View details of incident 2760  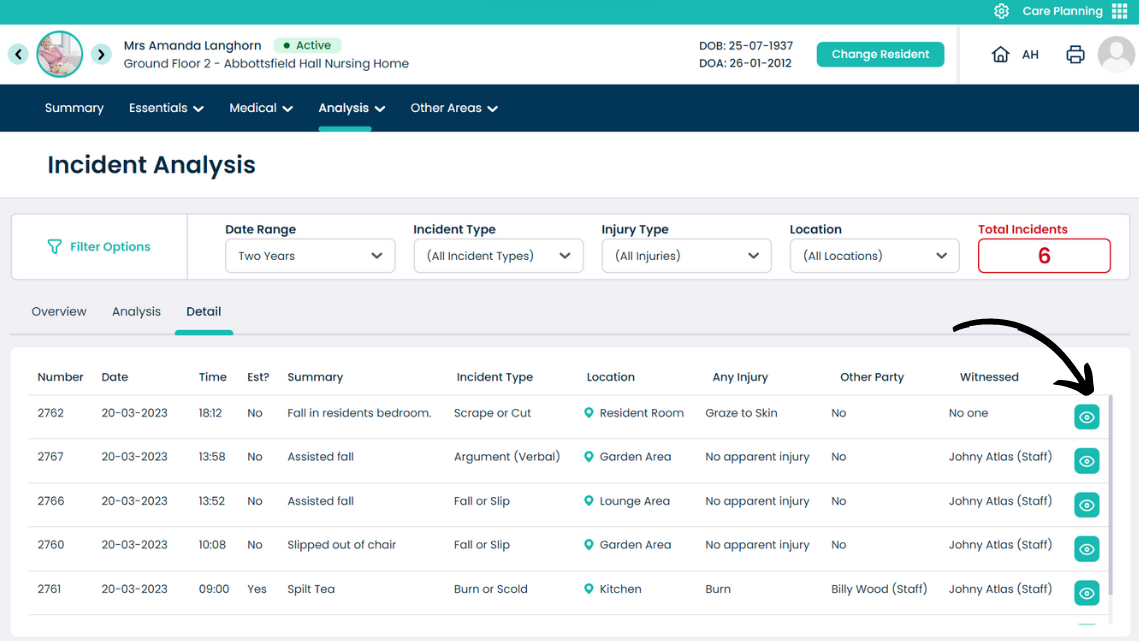pyautogui.click(x=1087, y=549)
